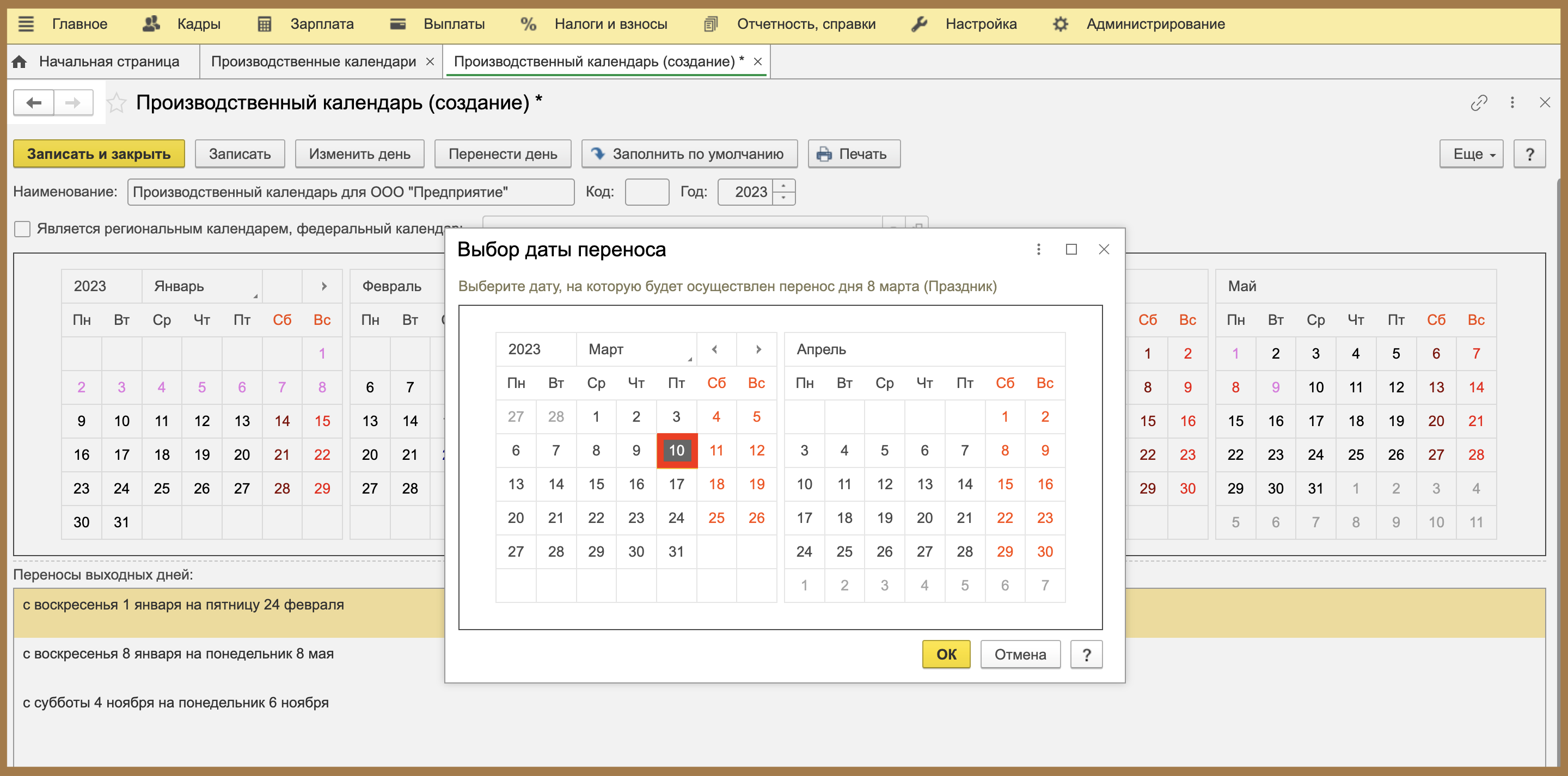Viewport: 1568px width, 776px height.
Task: Click the Кадры people icon
Action: (151, 24)
